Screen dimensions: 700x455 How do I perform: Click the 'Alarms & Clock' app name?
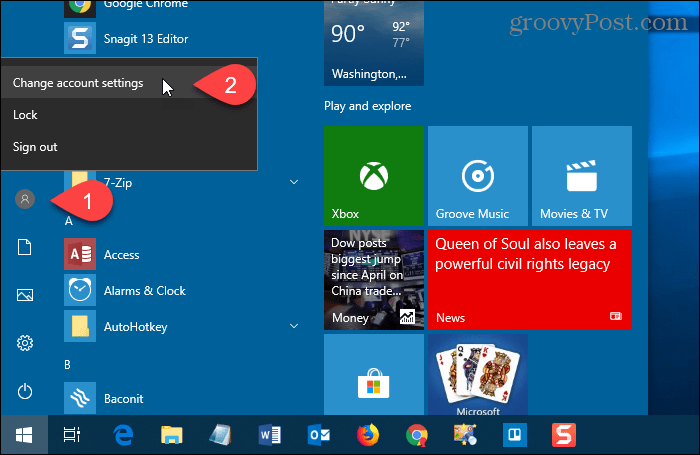[x=145, y=291]
